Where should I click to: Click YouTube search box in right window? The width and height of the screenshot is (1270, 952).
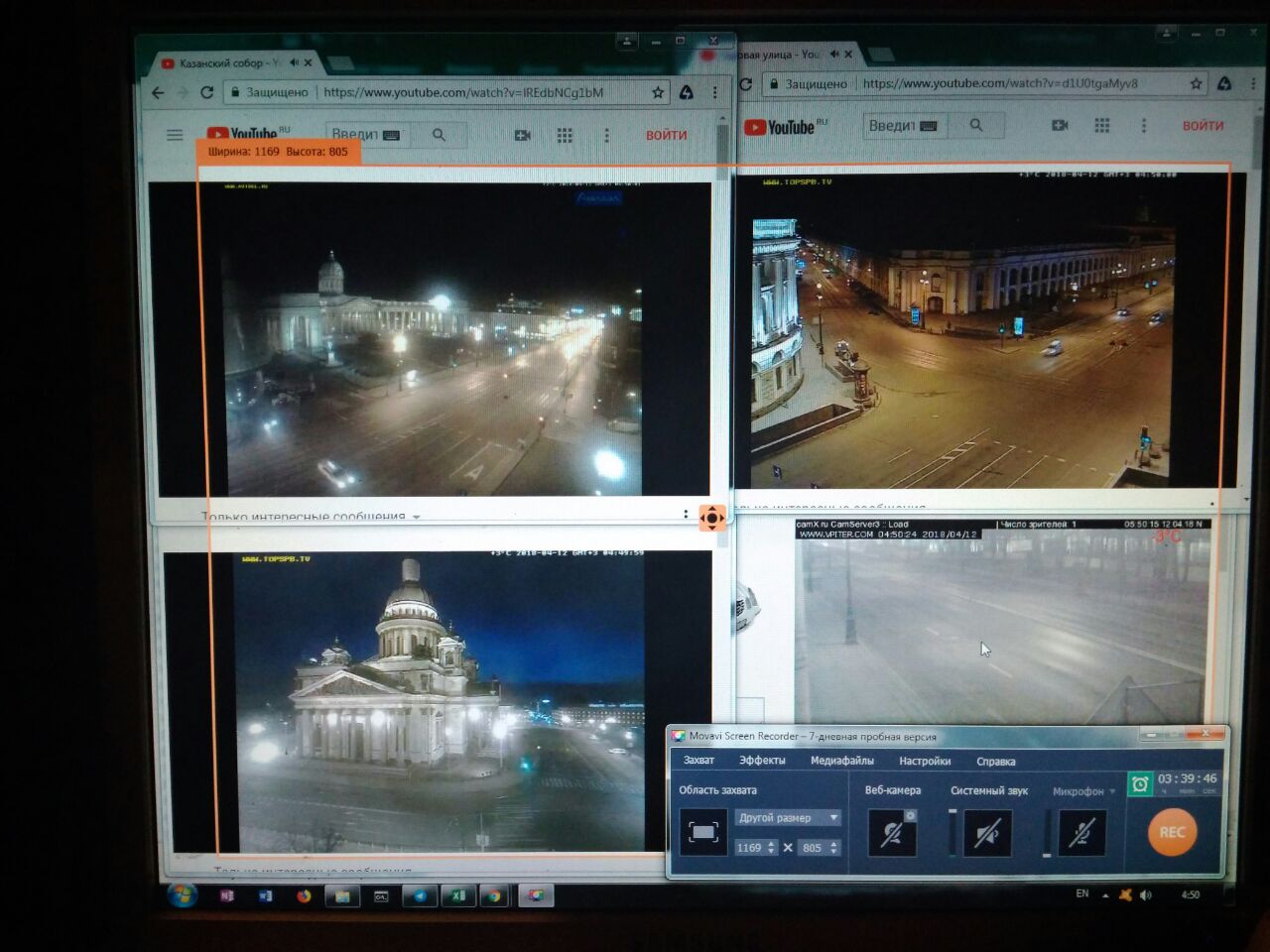pyautogui.click(x=904, y=125)
